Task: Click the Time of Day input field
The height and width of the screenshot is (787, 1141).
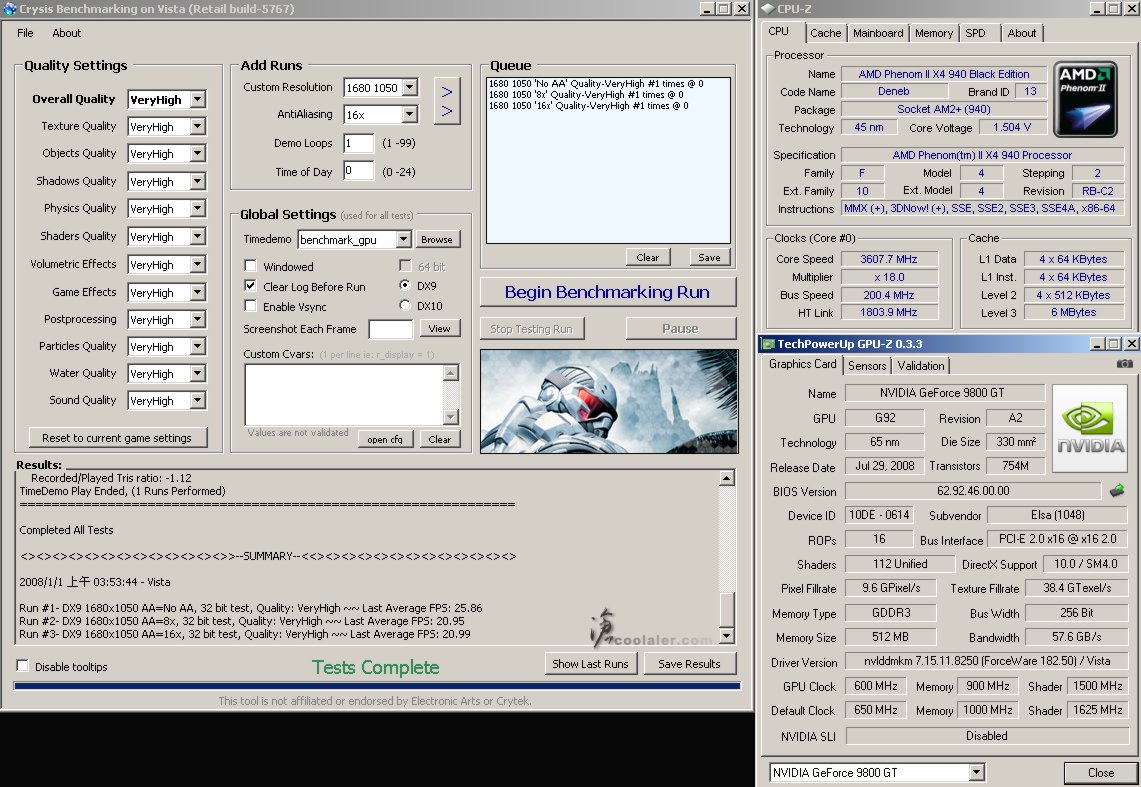Action: tap(359, 171)
